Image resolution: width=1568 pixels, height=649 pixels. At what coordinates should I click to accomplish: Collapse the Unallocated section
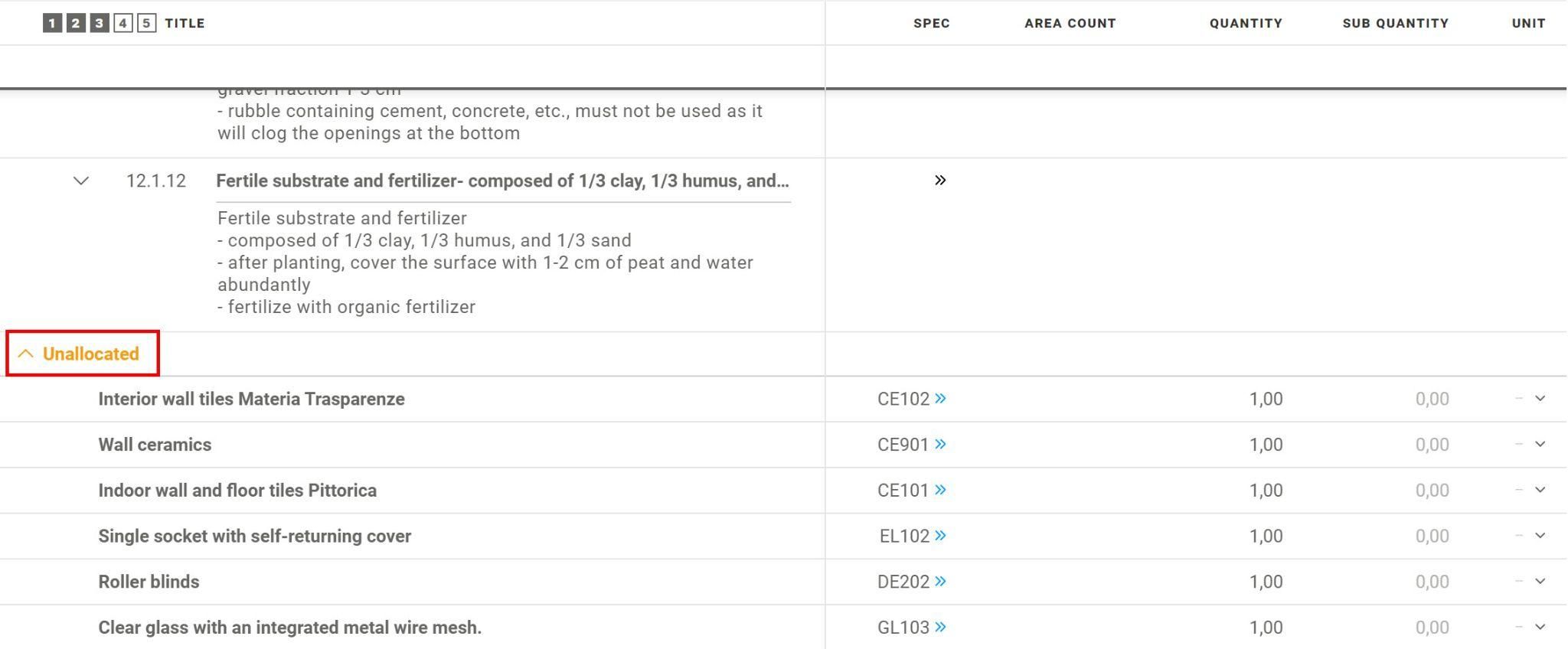click(x=25, y=354)
